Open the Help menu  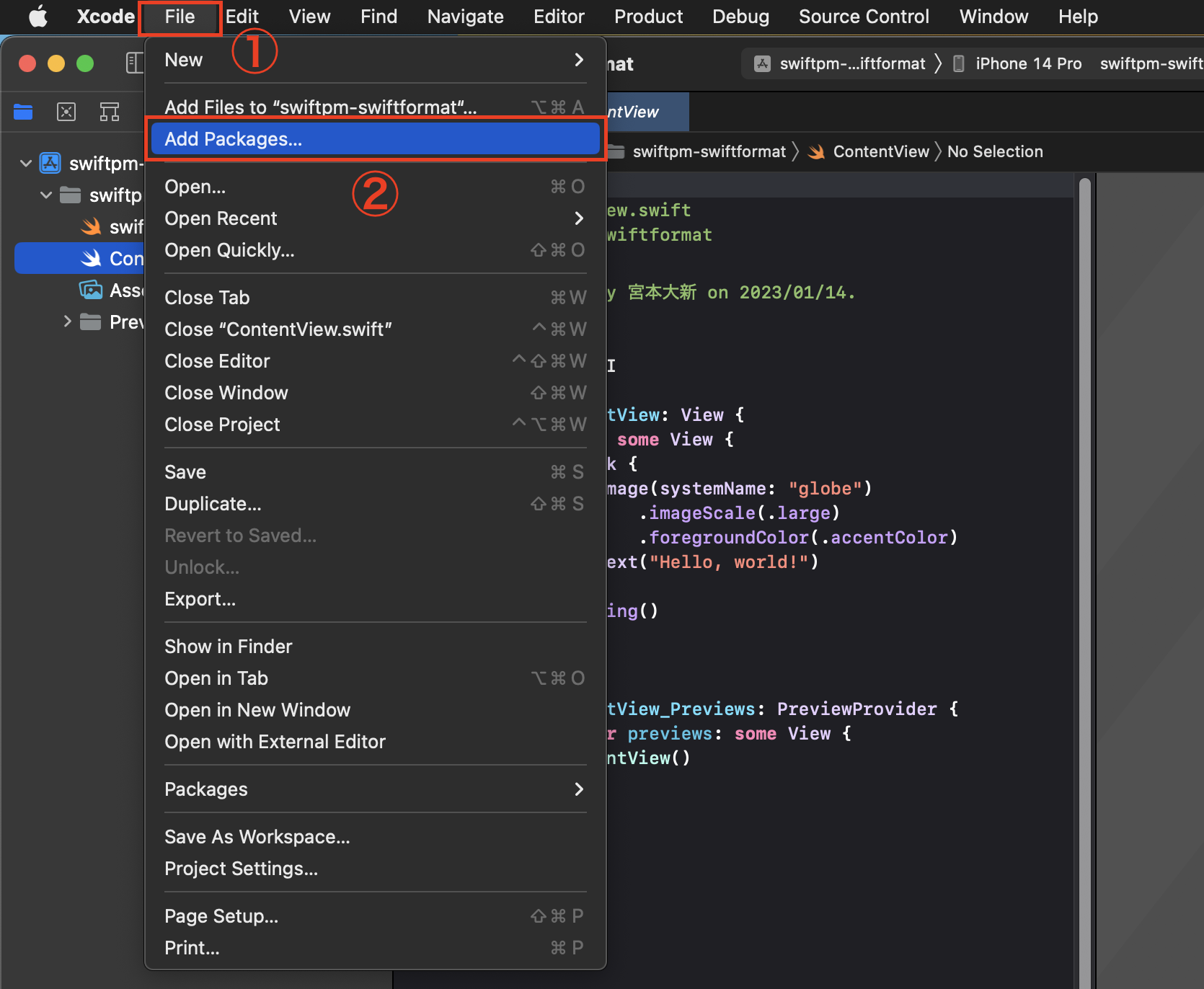[x=1079, y=16]
